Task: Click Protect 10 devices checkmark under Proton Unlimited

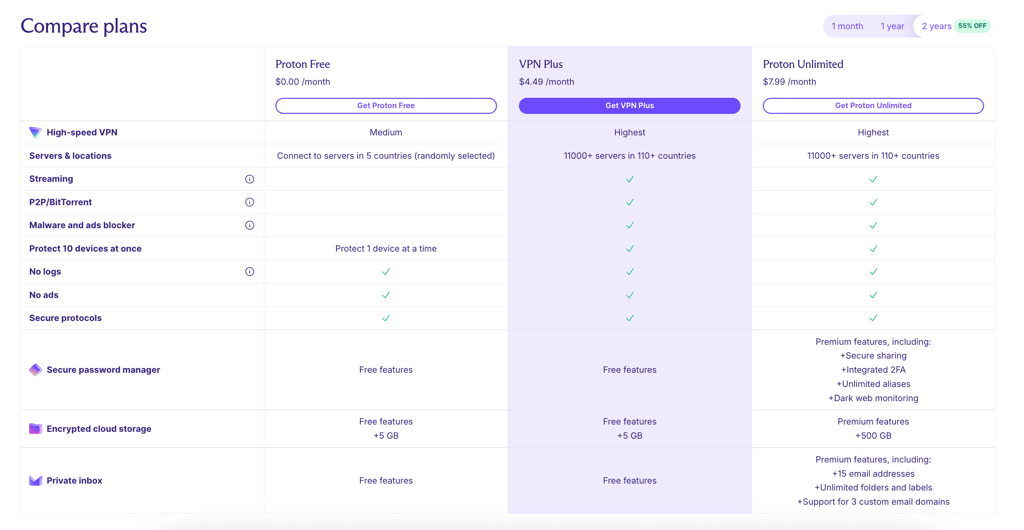Action: (x=873, y=249)
